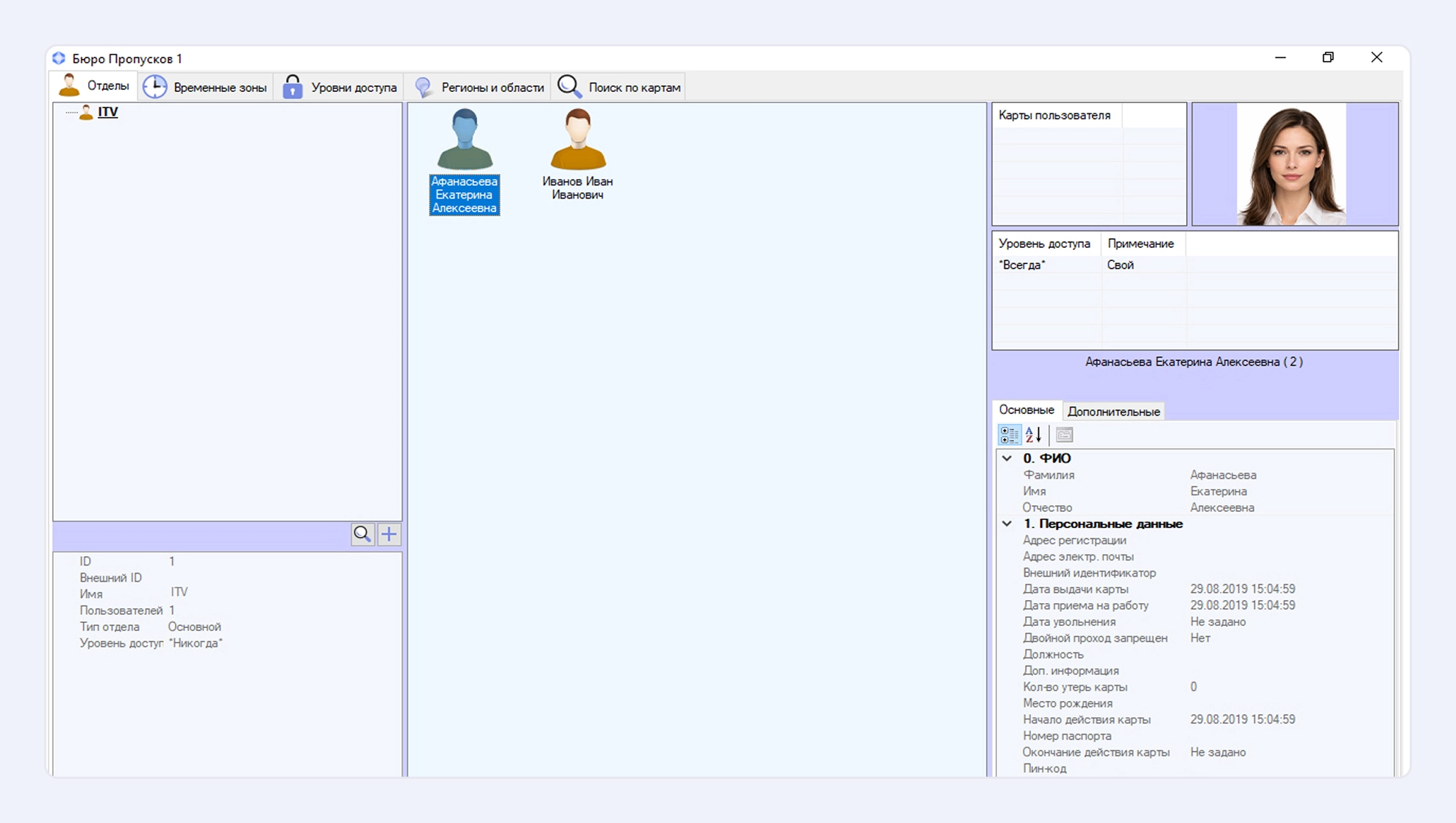The height and width of the screenshot is (823, 1456).
Task: Click Кол-во утерь карты value 0
Action: [x=1193, y=687]
